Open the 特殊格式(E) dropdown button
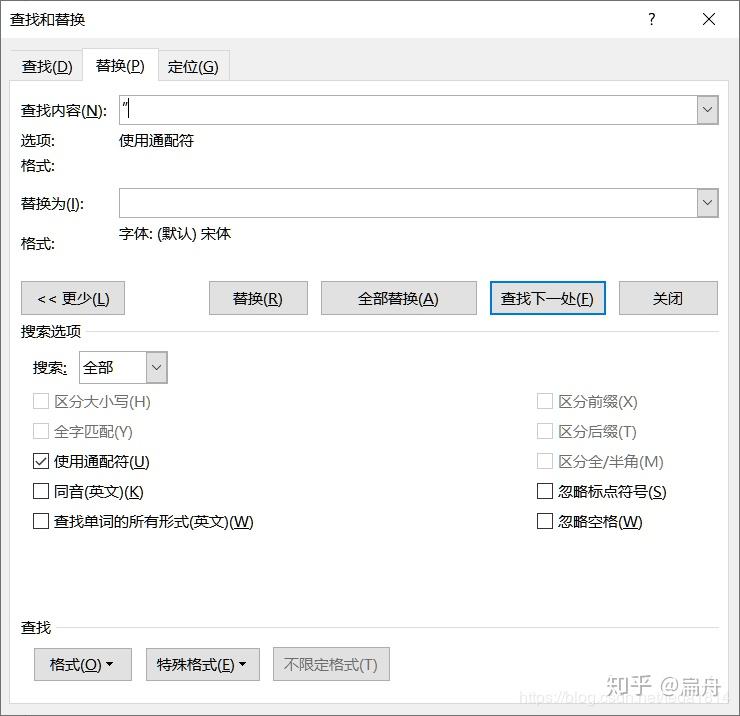Viewport: 740px width, 716px height. [203, 665]
